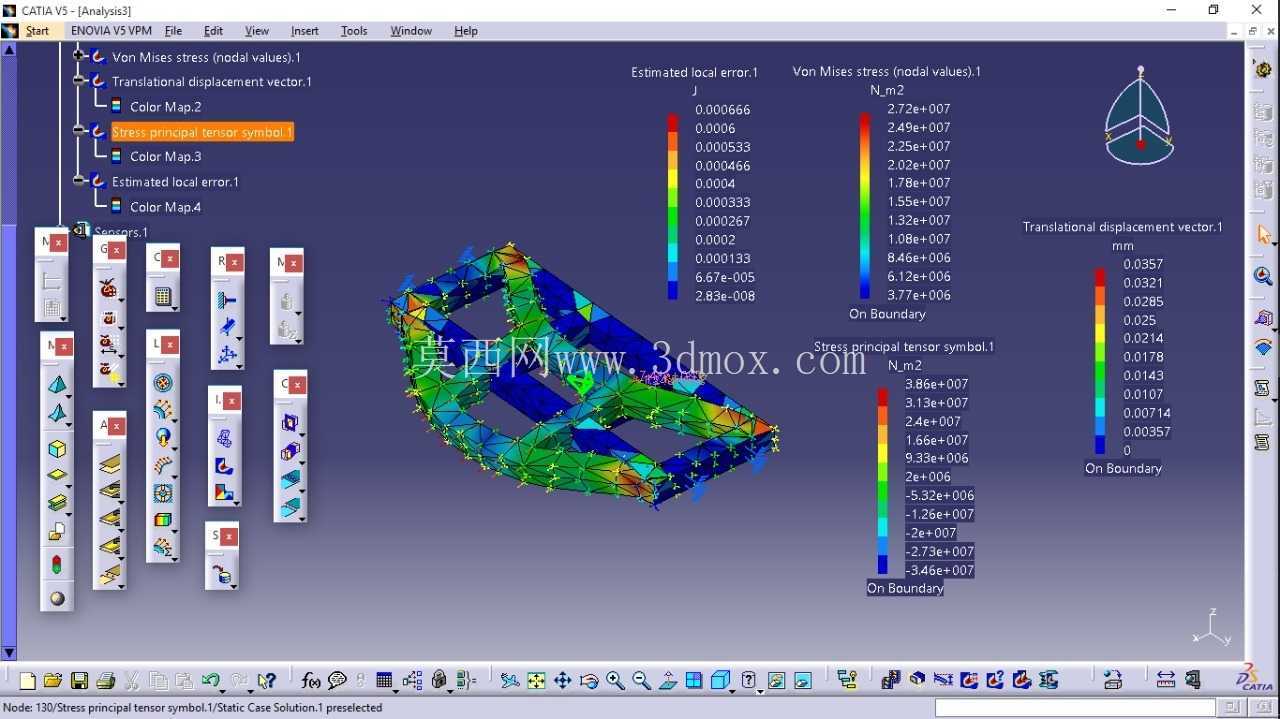Select Color Map.3 in the tree
Viewport: 1280px width, 719px height.
point(165,156)
